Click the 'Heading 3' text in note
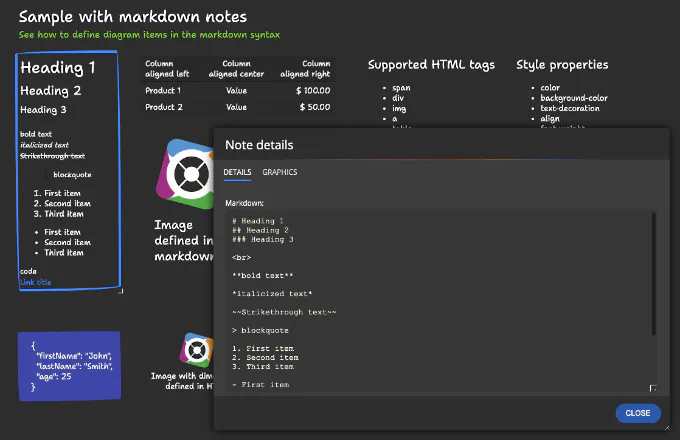 43,110
